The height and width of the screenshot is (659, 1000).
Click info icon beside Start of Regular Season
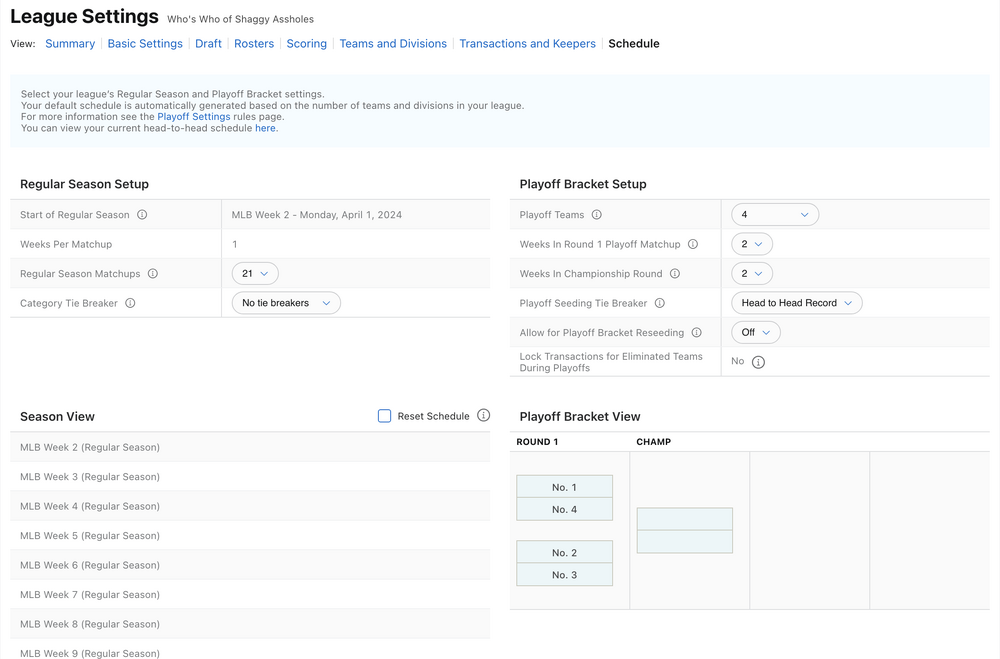142,215
